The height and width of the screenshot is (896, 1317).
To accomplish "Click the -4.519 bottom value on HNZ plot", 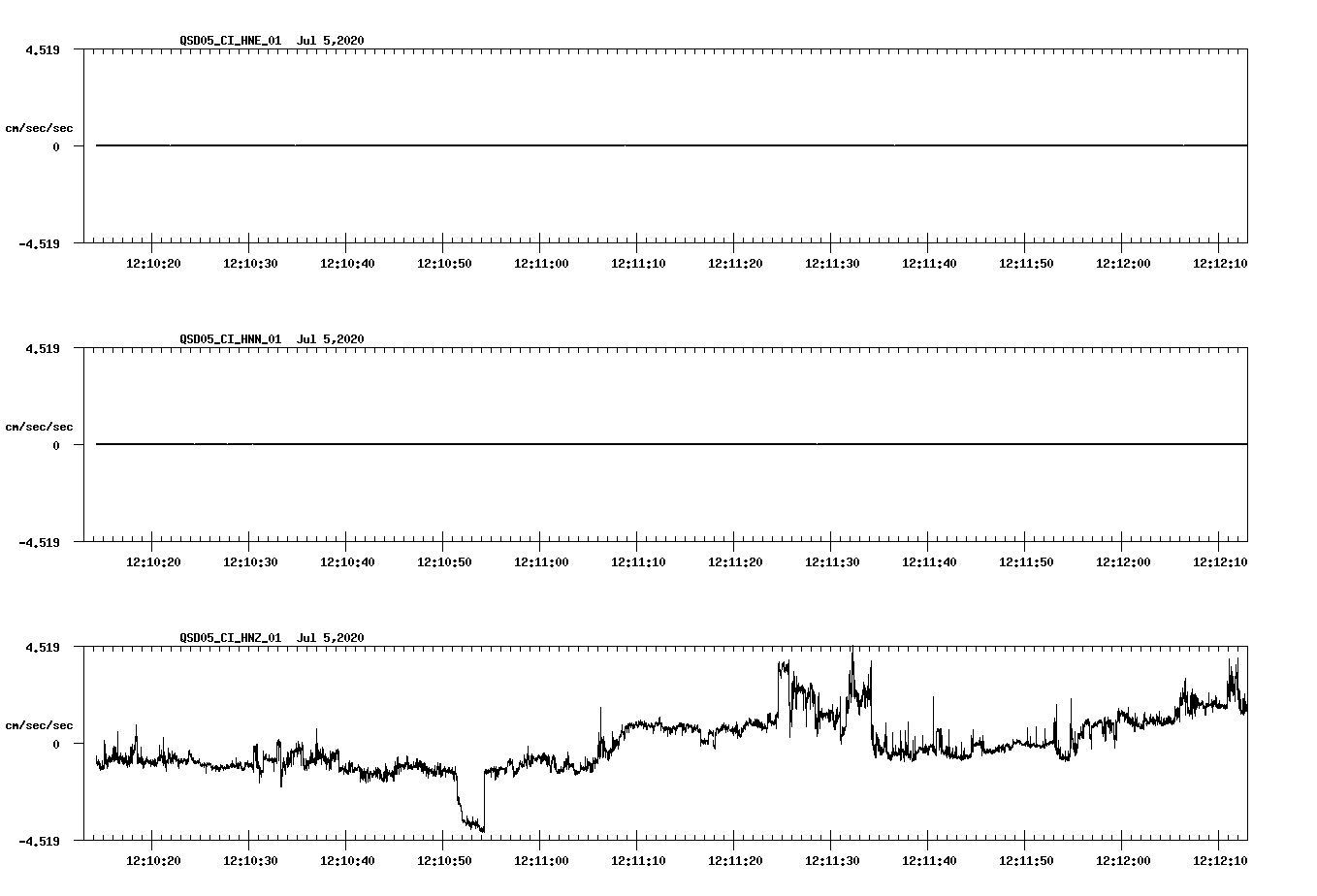I will tap(39, 841).
